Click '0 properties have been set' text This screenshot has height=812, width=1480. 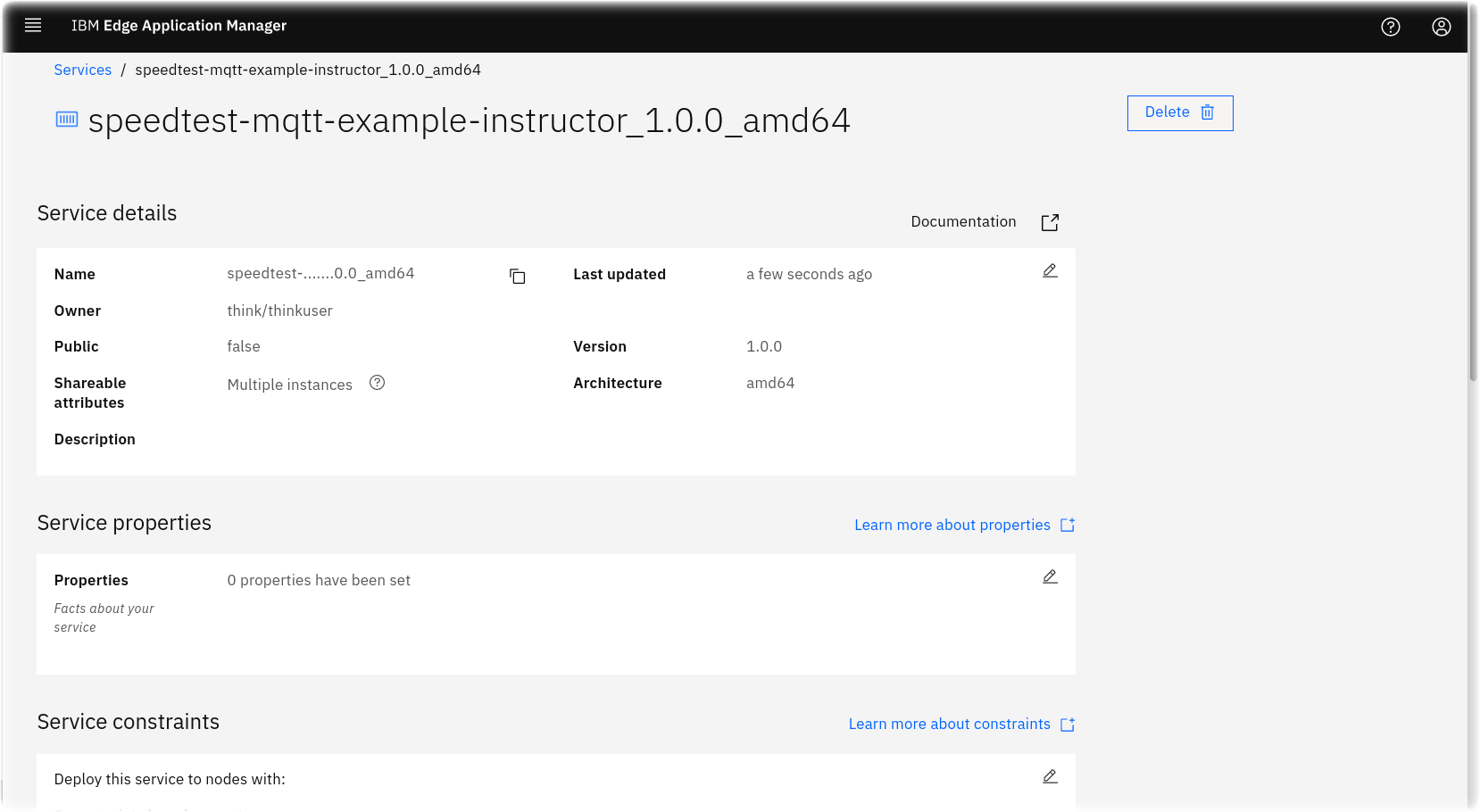[x=319, y=580]
